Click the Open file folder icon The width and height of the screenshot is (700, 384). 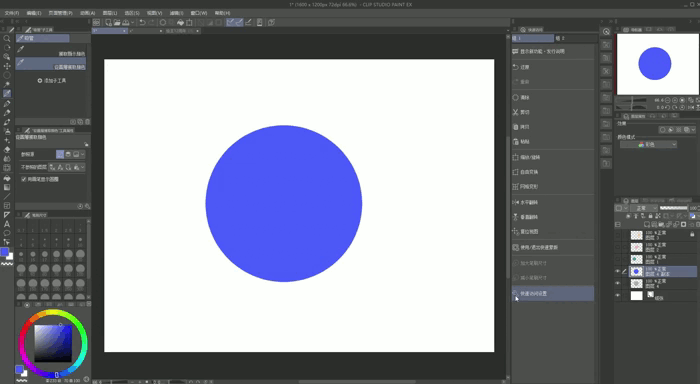click(117, 22)
